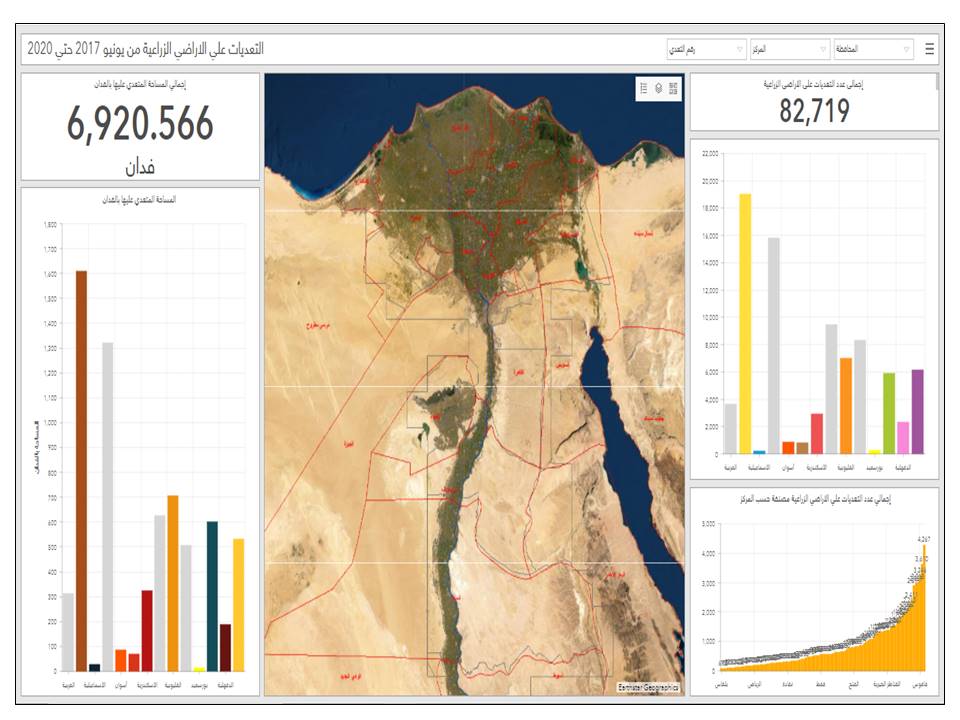960x720 pixels.
Task: Select the tall brown bar in area chart
Action: click(x=82, y=470)
